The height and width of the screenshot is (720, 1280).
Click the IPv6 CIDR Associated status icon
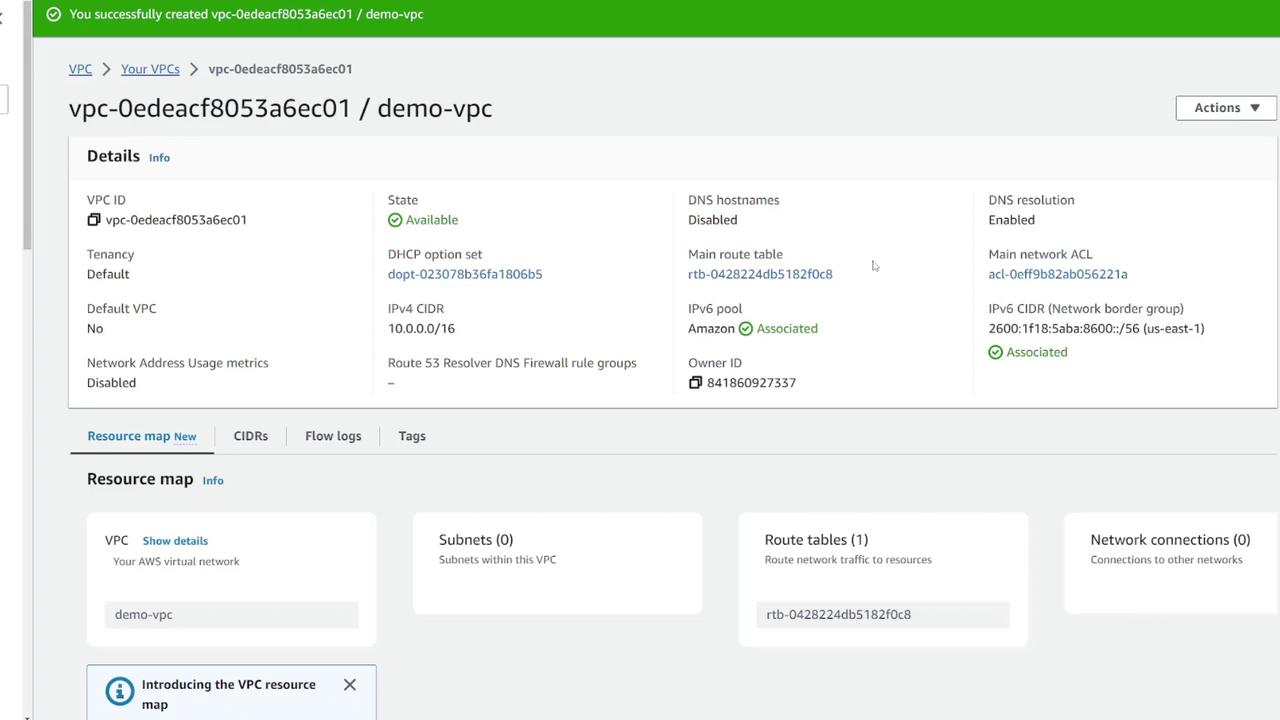click(x=995, y=352)
